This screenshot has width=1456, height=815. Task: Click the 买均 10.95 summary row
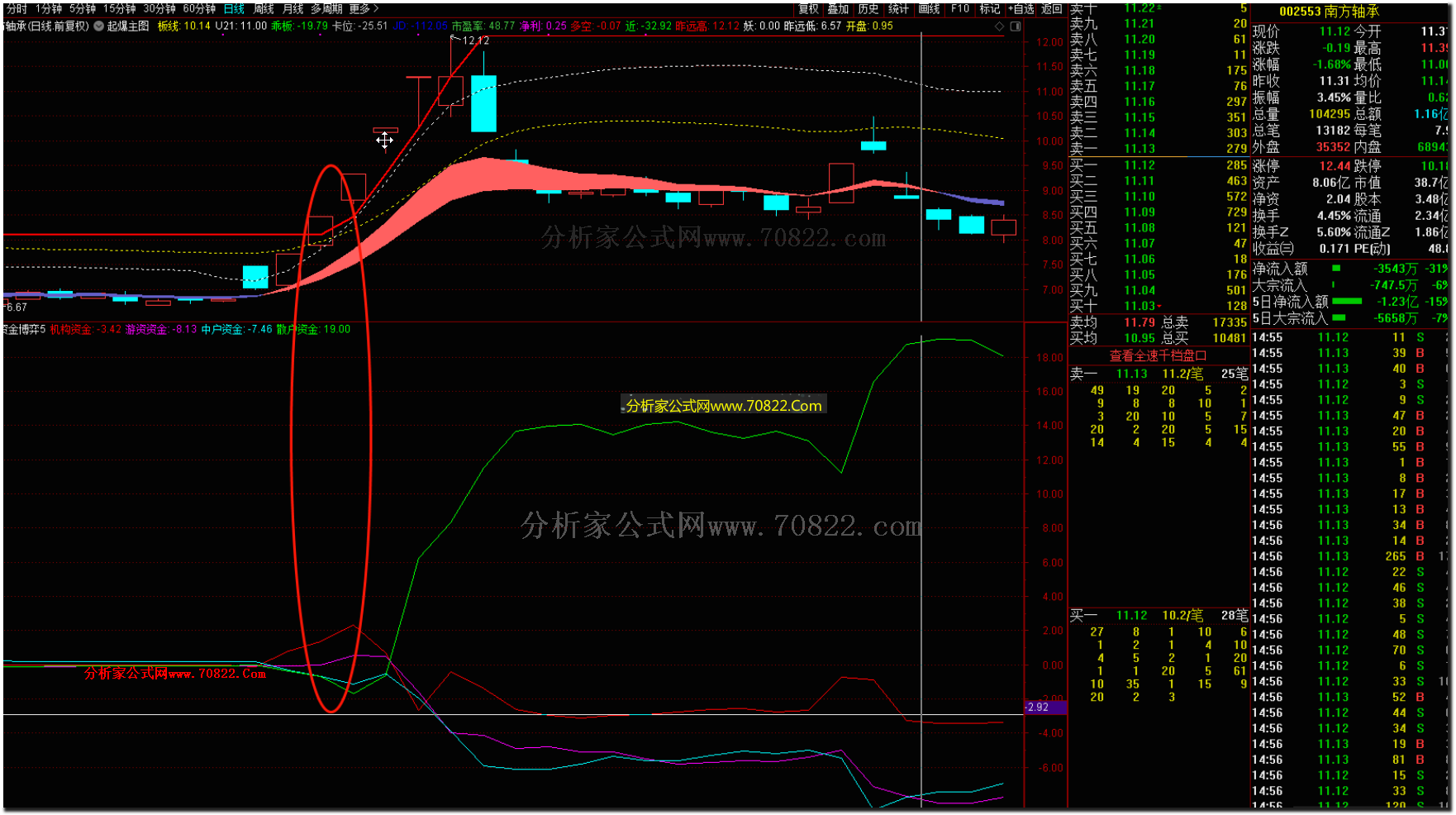[1159, 338]
